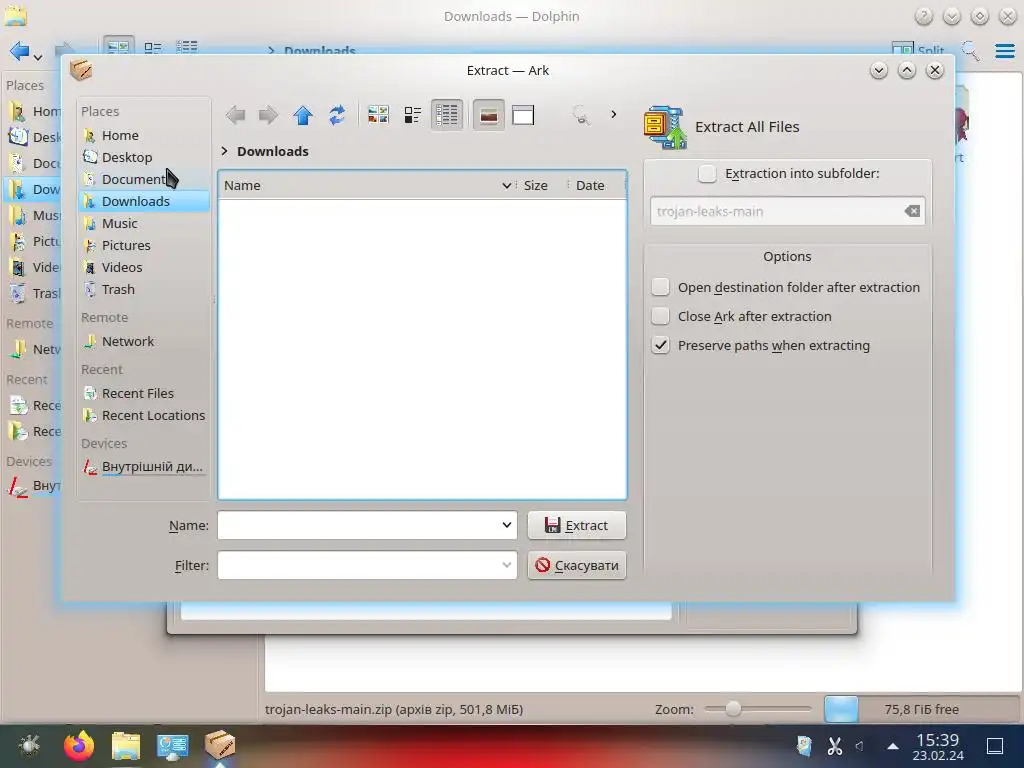Switch to detailed list view in Extract dialog
This screenshot has height=768, width=1024.
coord(447,115)
